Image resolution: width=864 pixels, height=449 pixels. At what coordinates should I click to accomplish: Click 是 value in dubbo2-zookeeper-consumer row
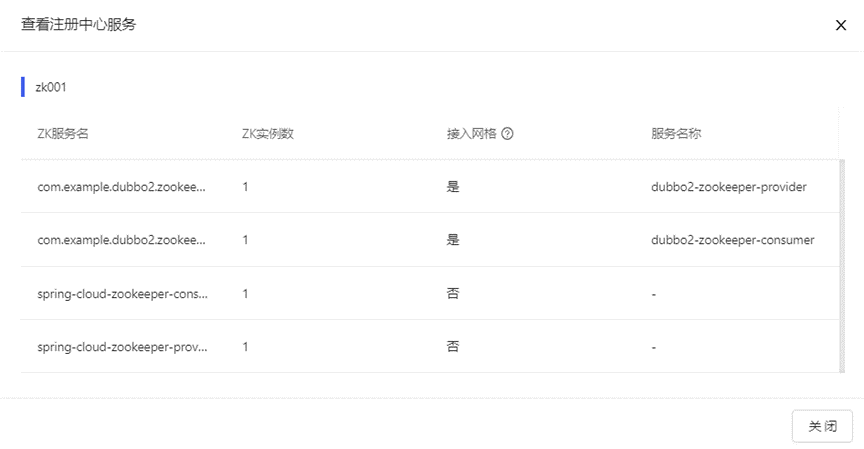[x=453, y=240]
